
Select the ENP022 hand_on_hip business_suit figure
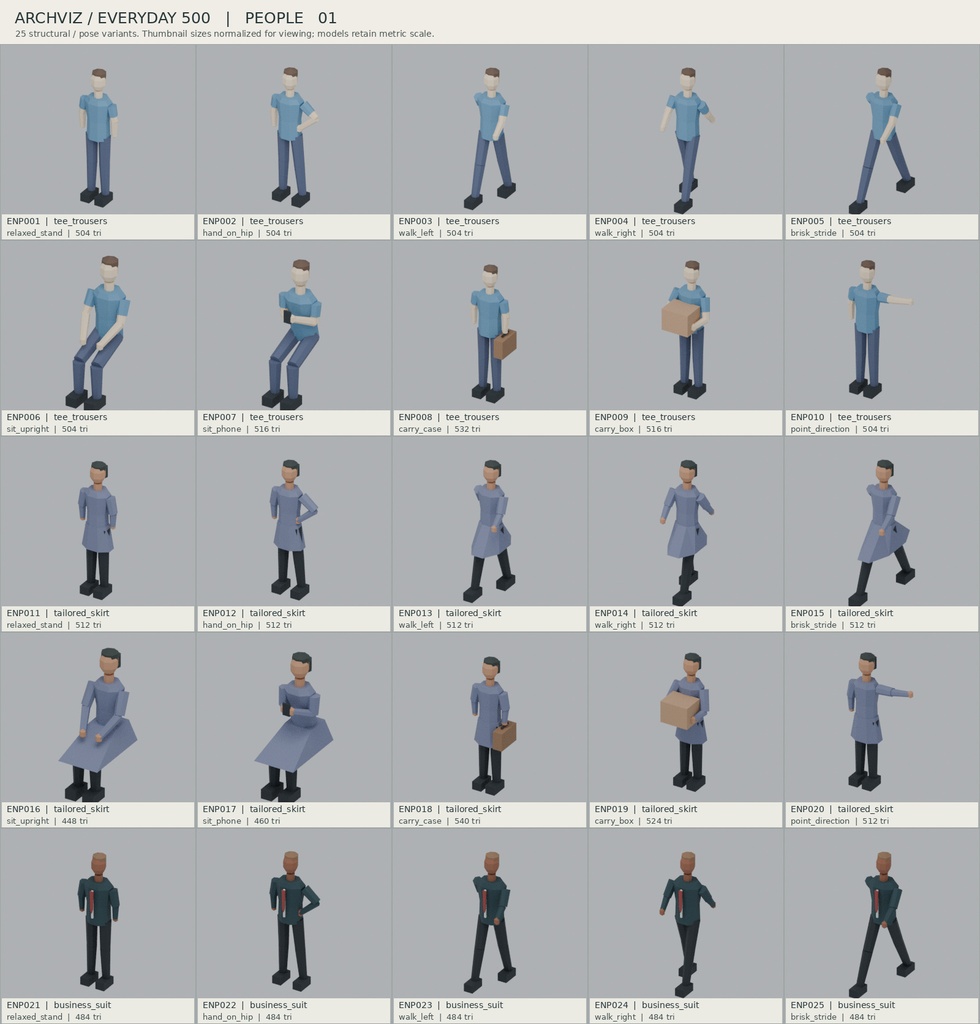294,921
